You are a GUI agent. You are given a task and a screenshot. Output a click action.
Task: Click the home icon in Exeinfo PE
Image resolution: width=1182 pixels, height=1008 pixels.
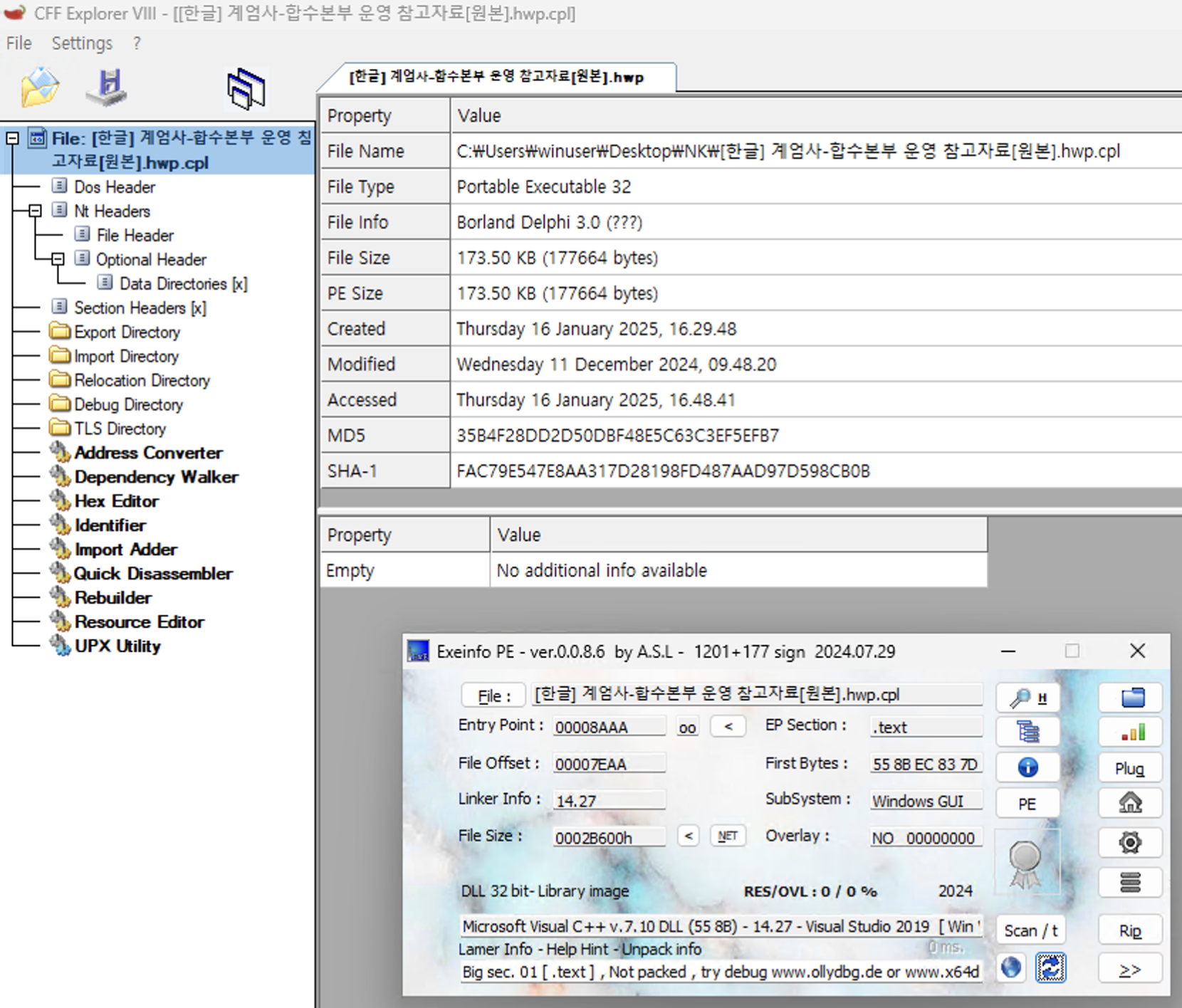(x=1131, y=803)
